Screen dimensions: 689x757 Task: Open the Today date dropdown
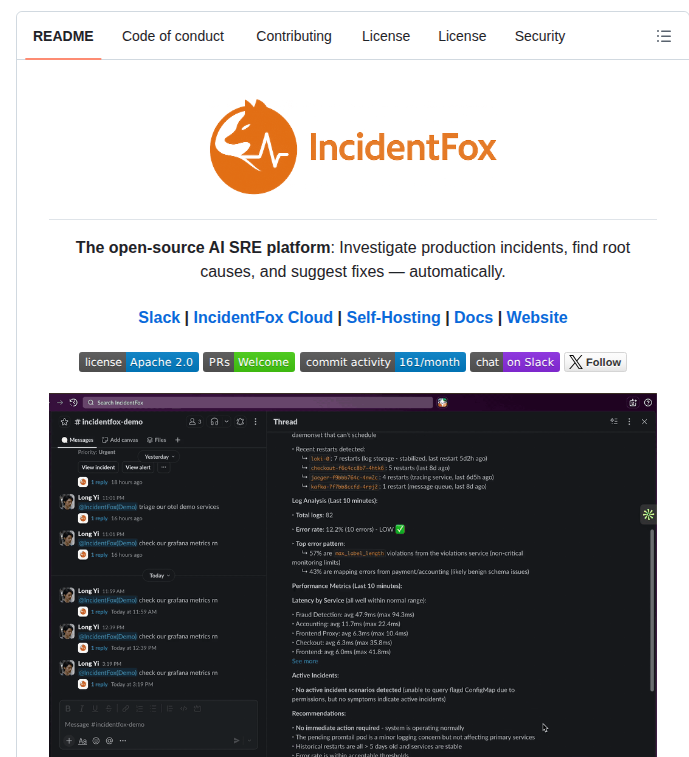tap(159, 575)
